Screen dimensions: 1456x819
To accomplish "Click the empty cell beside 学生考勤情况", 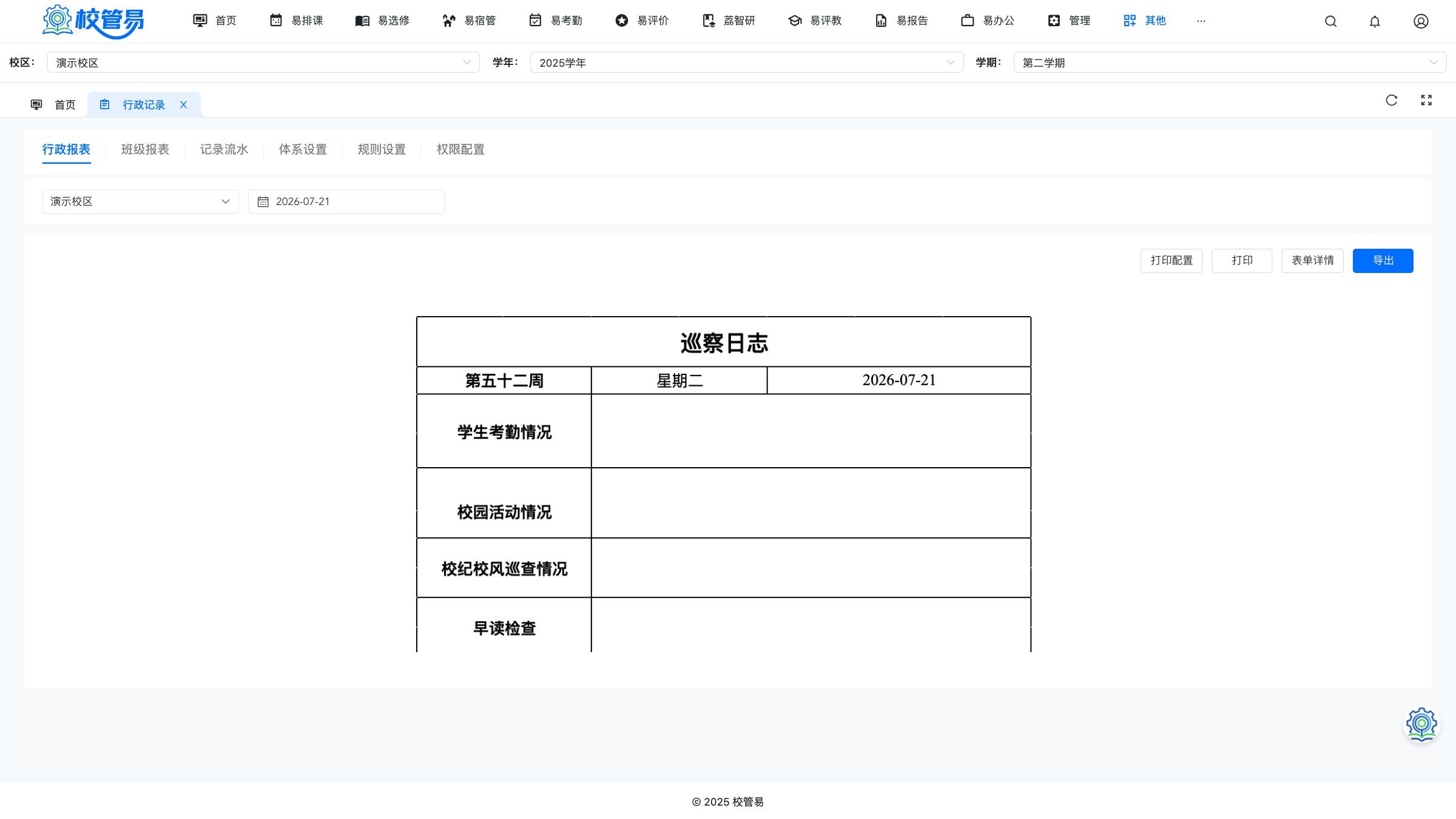I will (x=811, y=431).
